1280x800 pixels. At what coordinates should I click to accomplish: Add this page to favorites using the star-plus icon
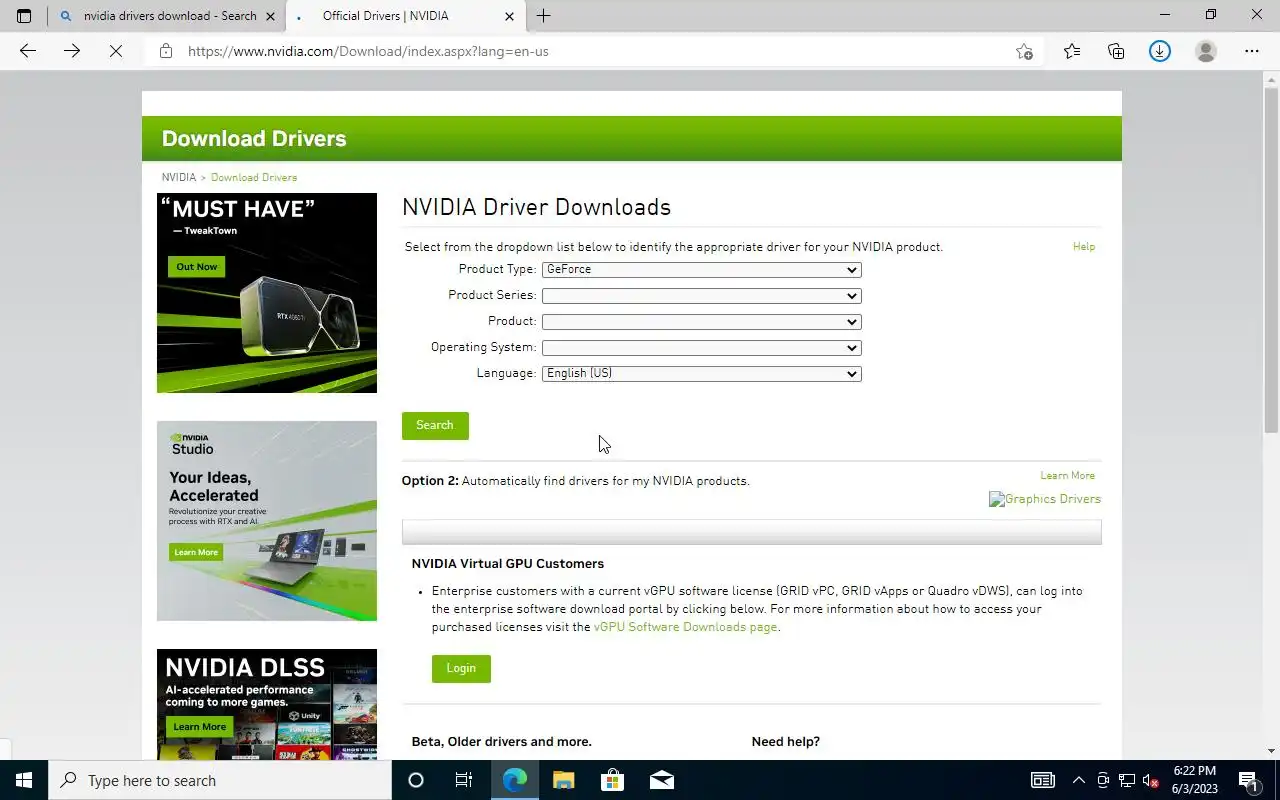click(1024, 51)
